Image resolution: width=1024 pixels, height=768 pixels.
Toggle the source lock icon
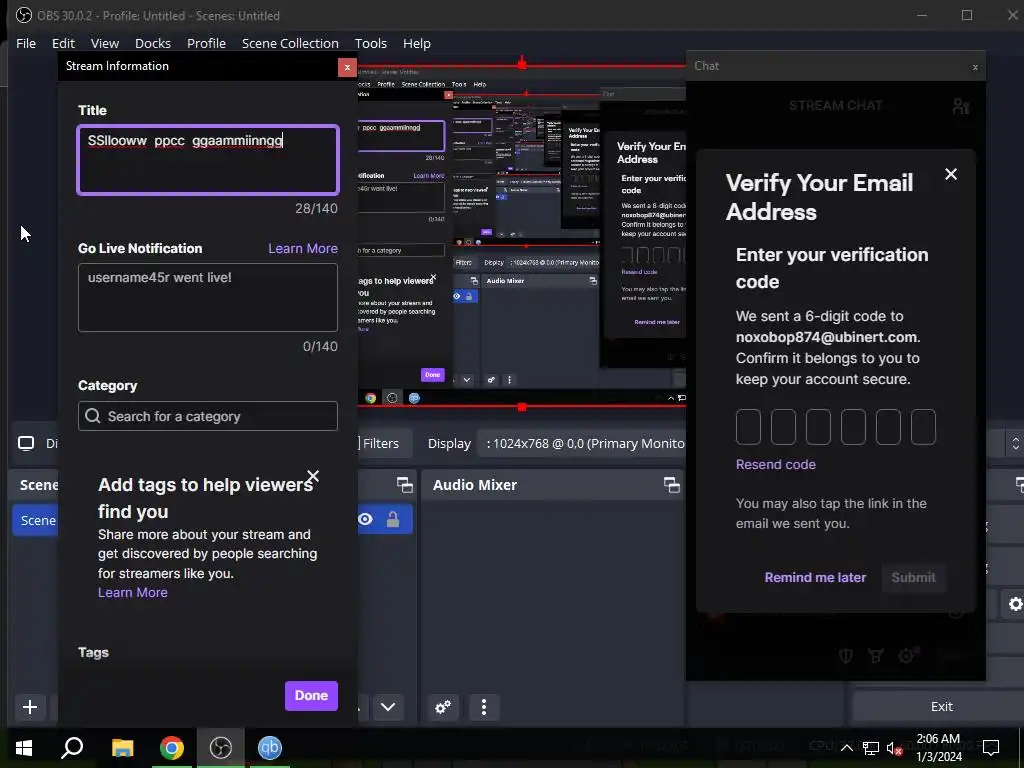point(393,519)
